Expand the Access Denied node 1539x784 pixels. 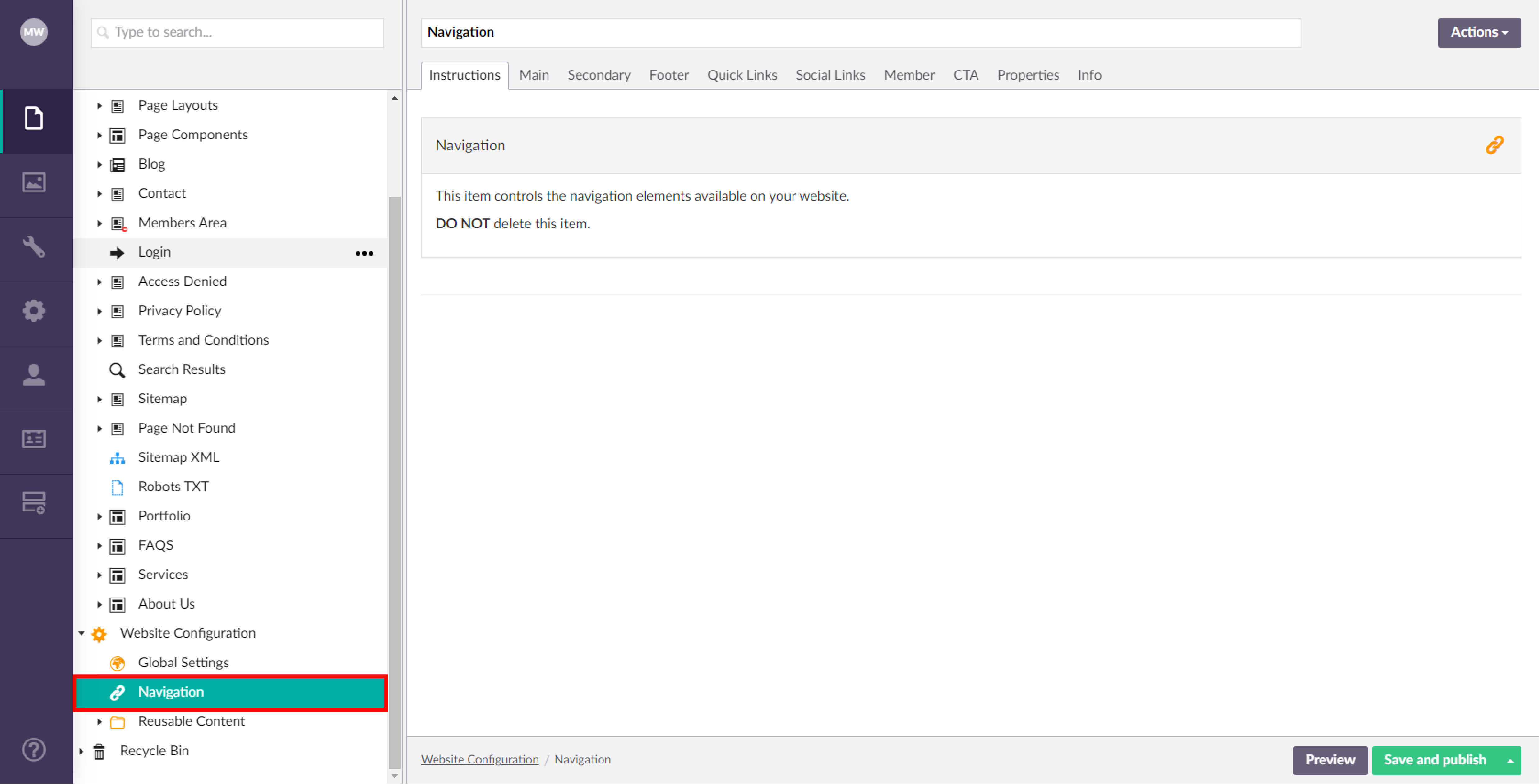pyautogui.click(x=99, y=281)
